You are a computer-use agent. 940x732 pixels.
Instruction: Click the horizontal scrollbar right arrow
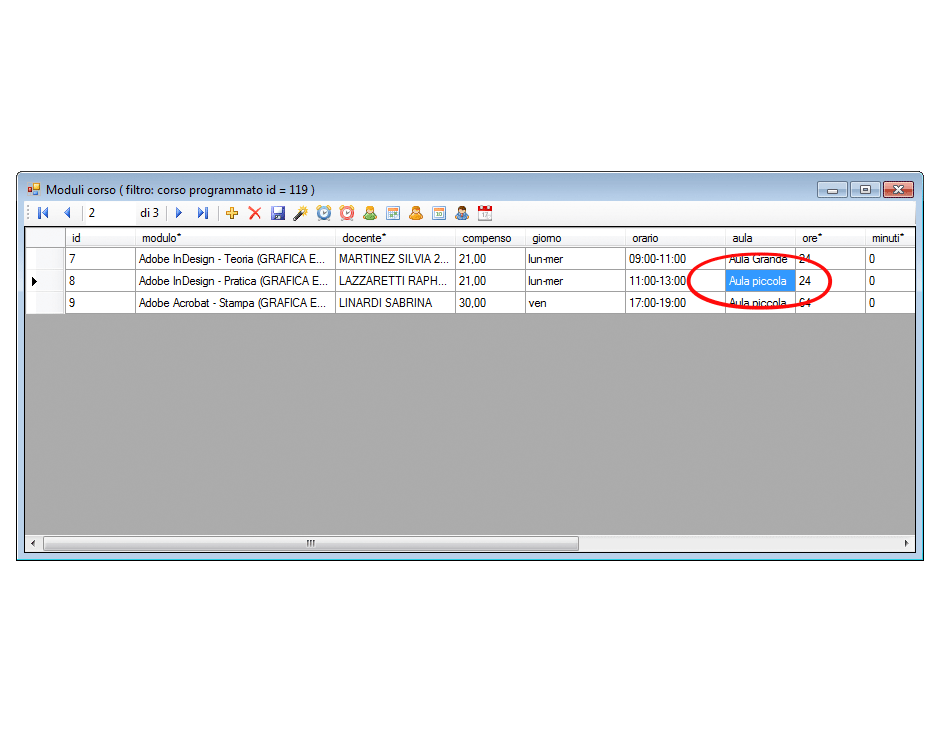pos(906,543)
